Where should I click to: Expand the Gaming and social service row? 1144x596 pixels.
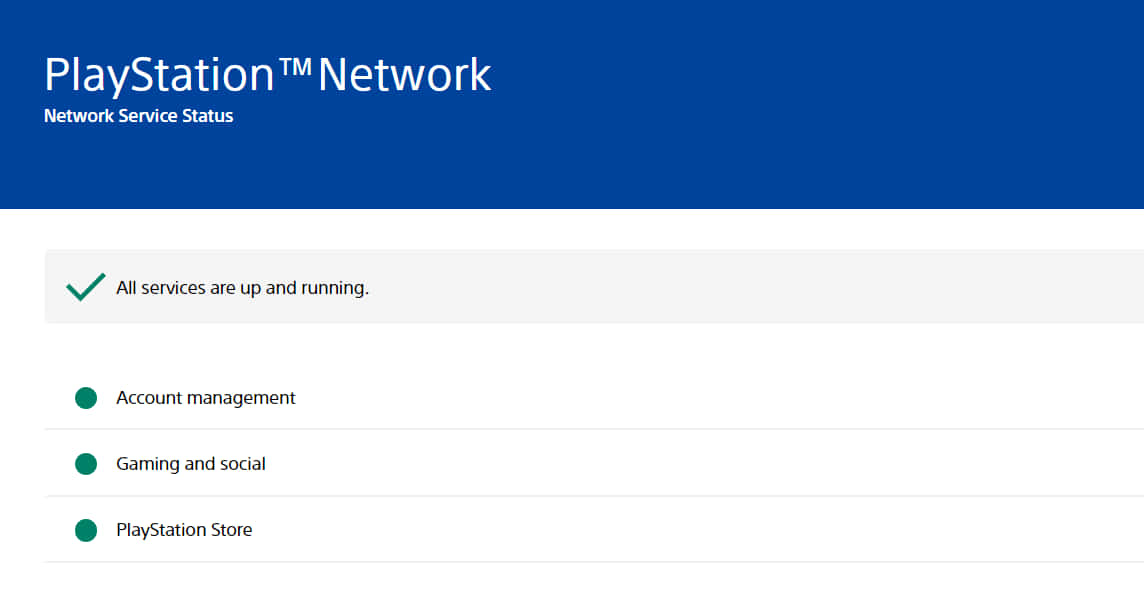pos(594,463)
